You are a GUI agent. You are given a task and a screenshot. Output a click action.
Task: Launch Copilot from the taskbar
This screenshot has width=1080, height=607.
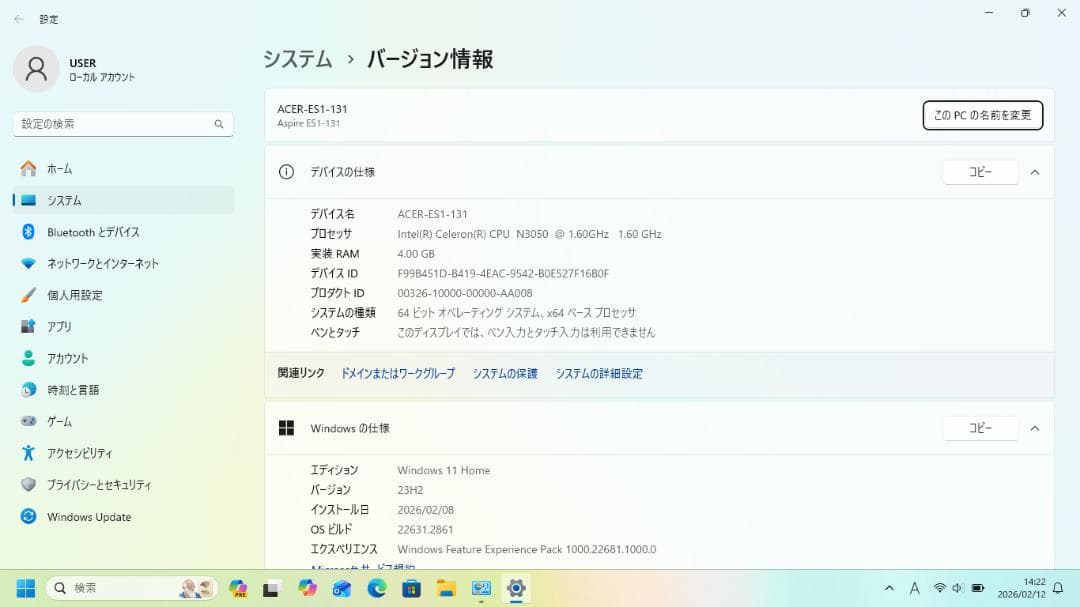[307, 588]
